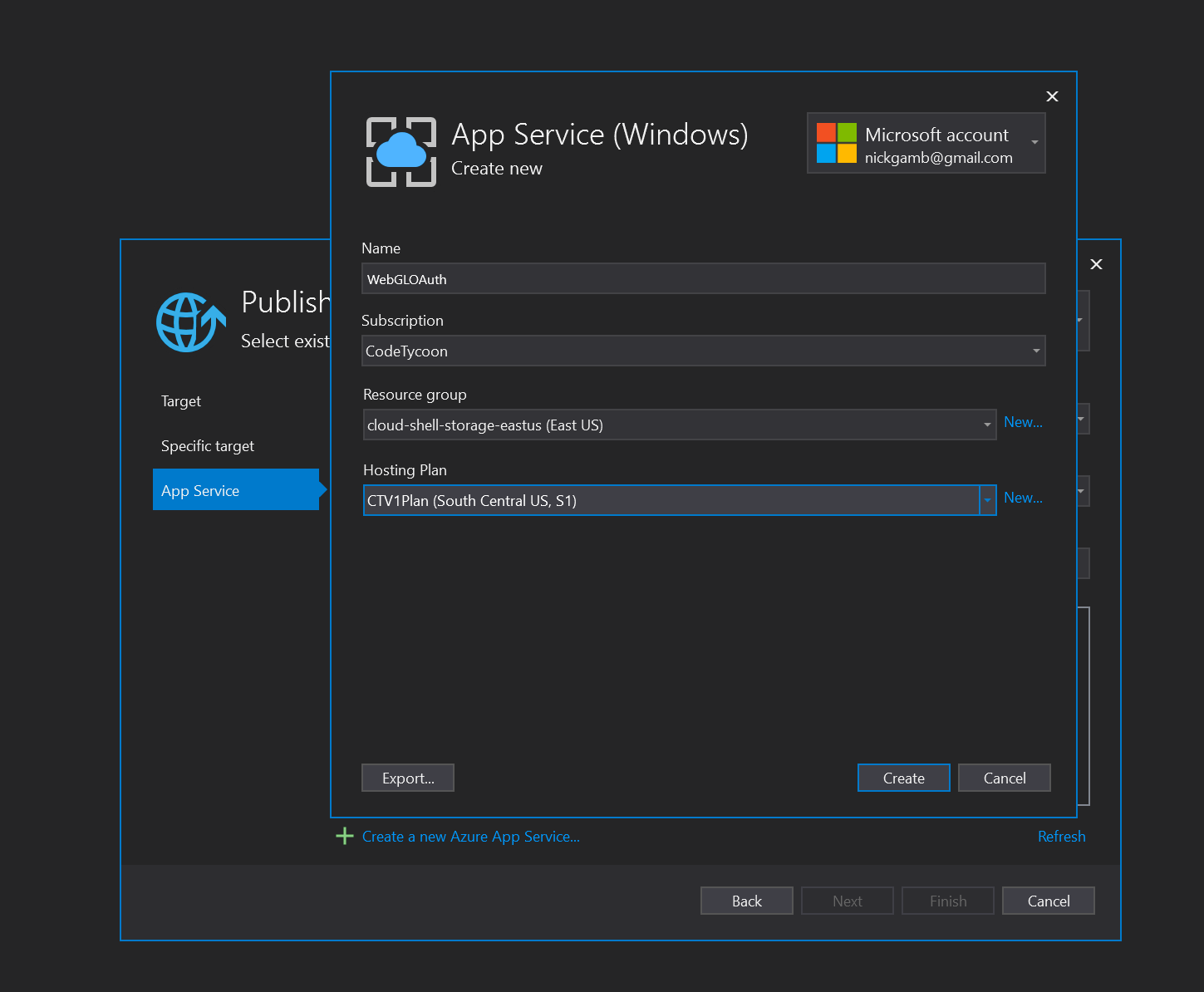Select the Target step
Screen dimensions: 1204x992
pyautogui.click(x=181, y=401)
